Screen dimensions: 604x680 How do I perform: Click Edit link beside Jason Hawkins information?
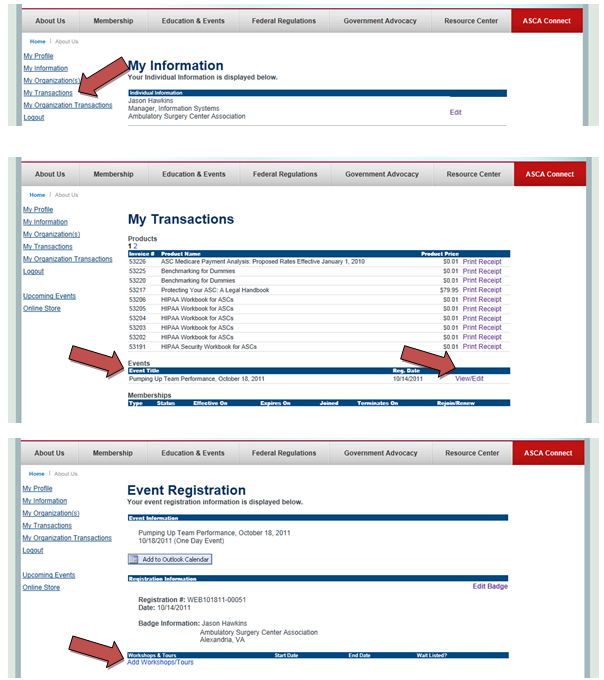pos(455,112)
